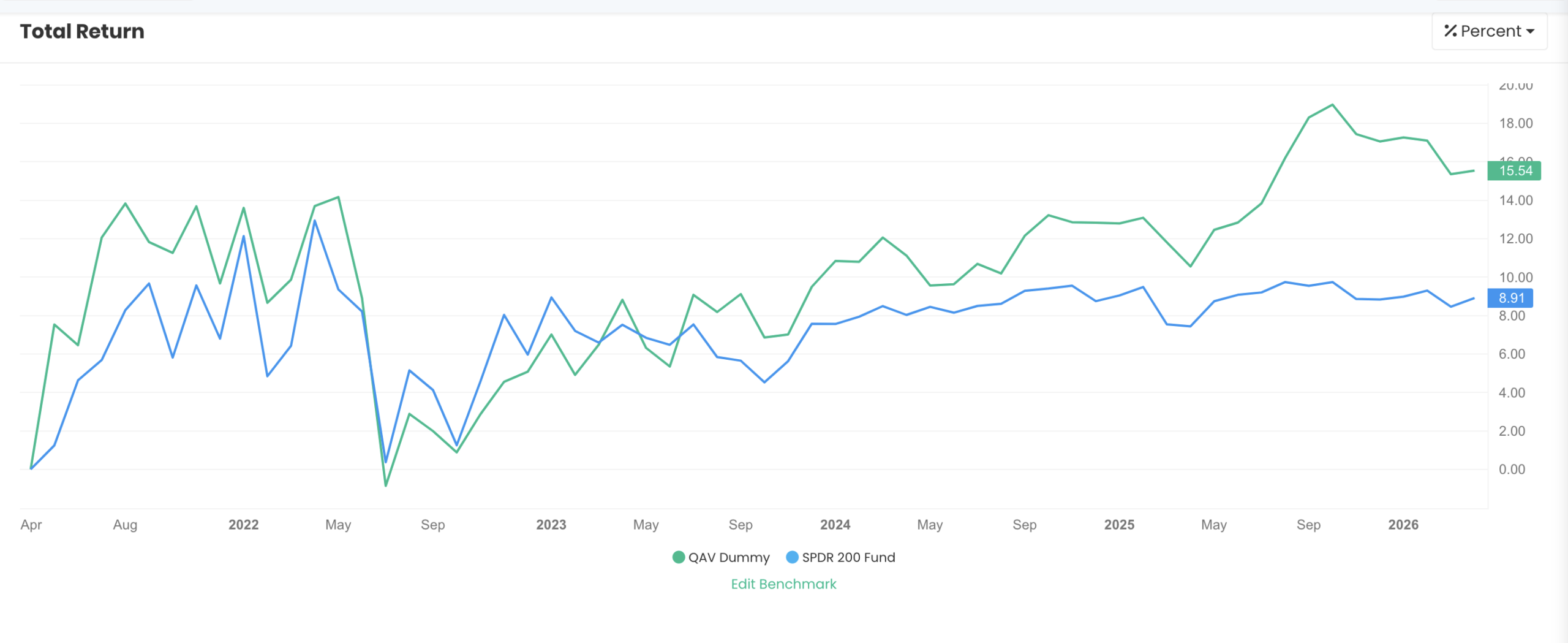The image size is (1568, 643).
Task: Click the Total Return heading
Action: (x=82, y=31)
